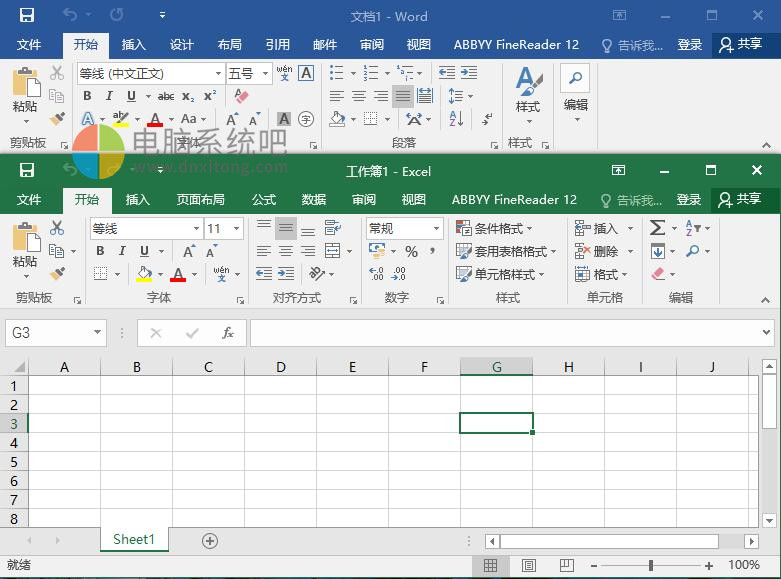This screenshot has height=579, width=781.
Task: Toggle Excel middle align button
Action: 285,228
